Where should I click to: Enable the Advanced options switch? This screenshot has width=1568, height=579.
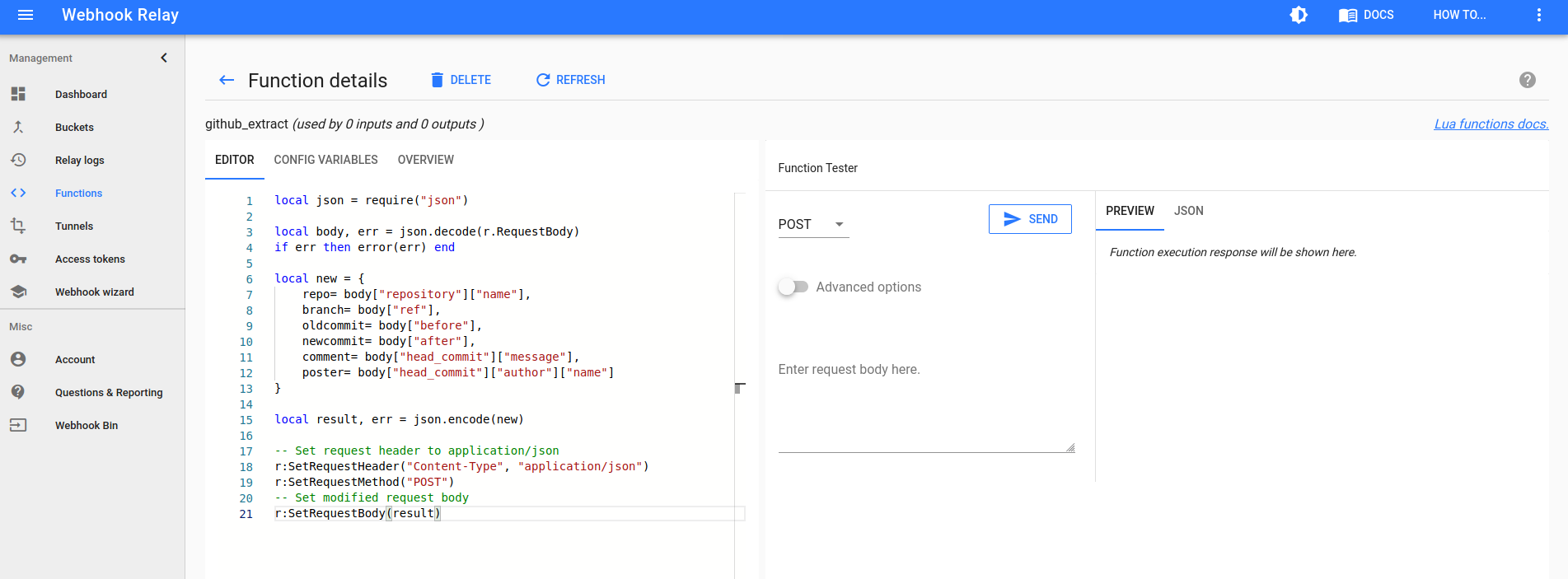tap(793, 287)
